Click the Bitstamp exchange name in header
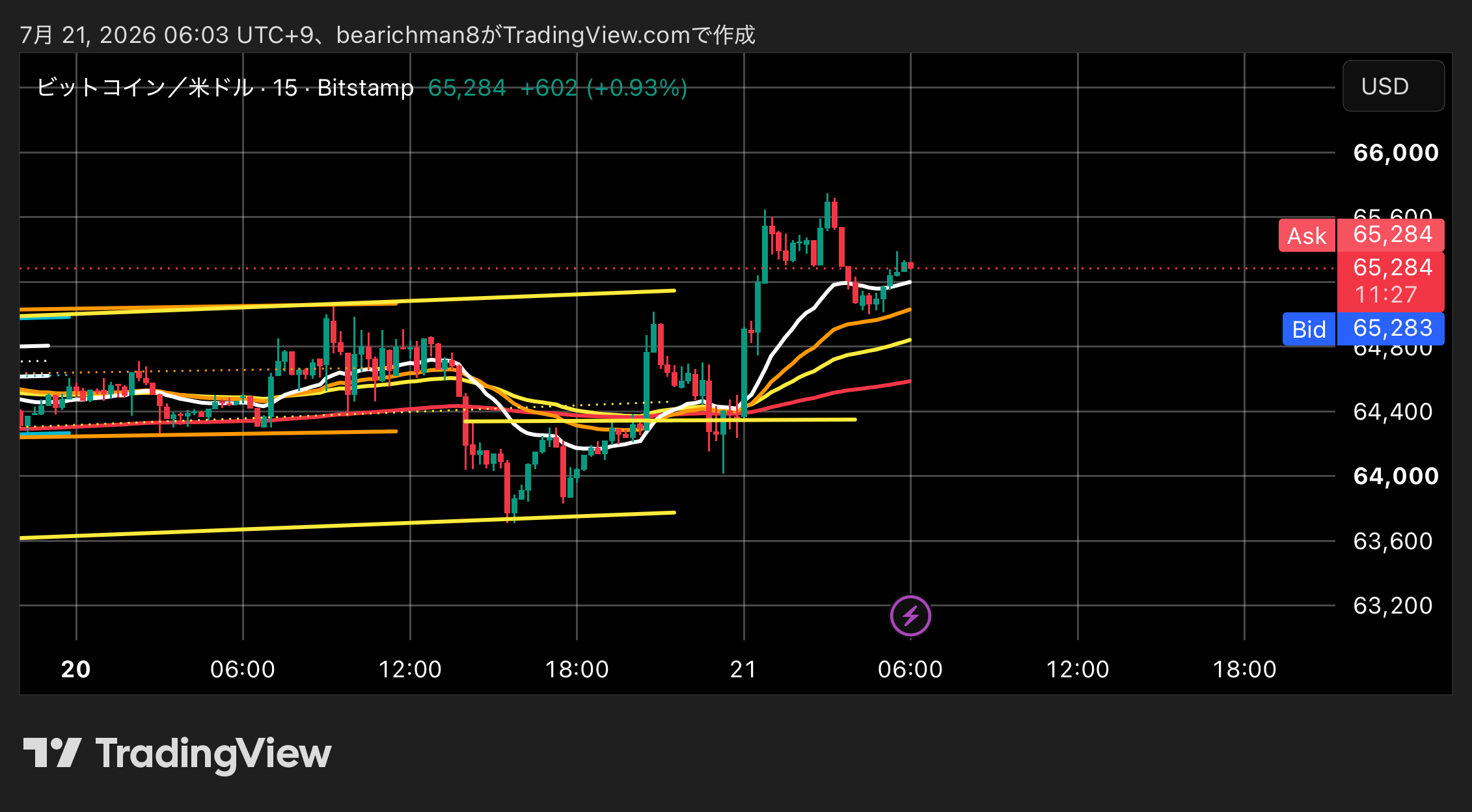1472x812 pixels. coord(366,88)
